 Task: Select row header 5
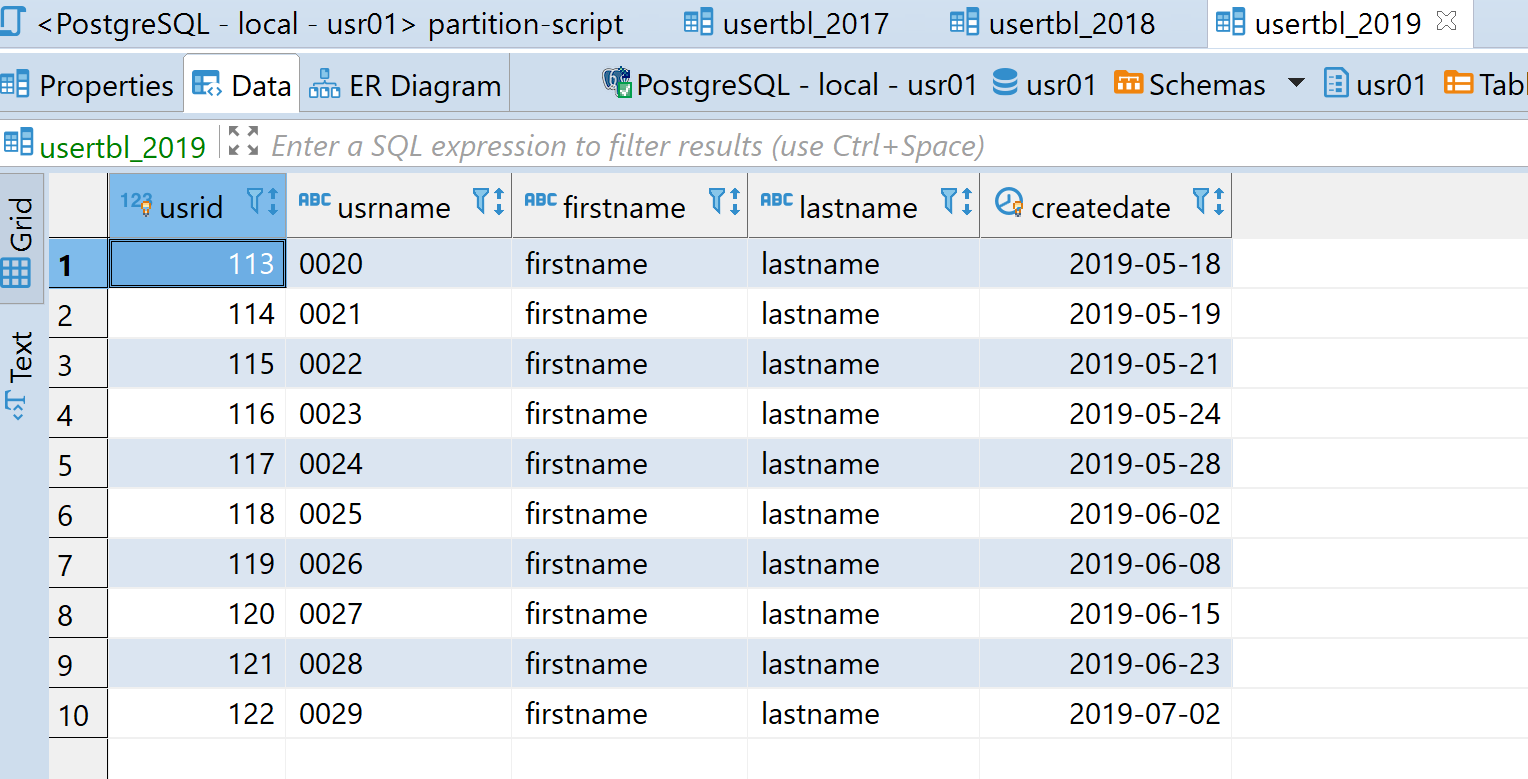click(x=78, y=464)
